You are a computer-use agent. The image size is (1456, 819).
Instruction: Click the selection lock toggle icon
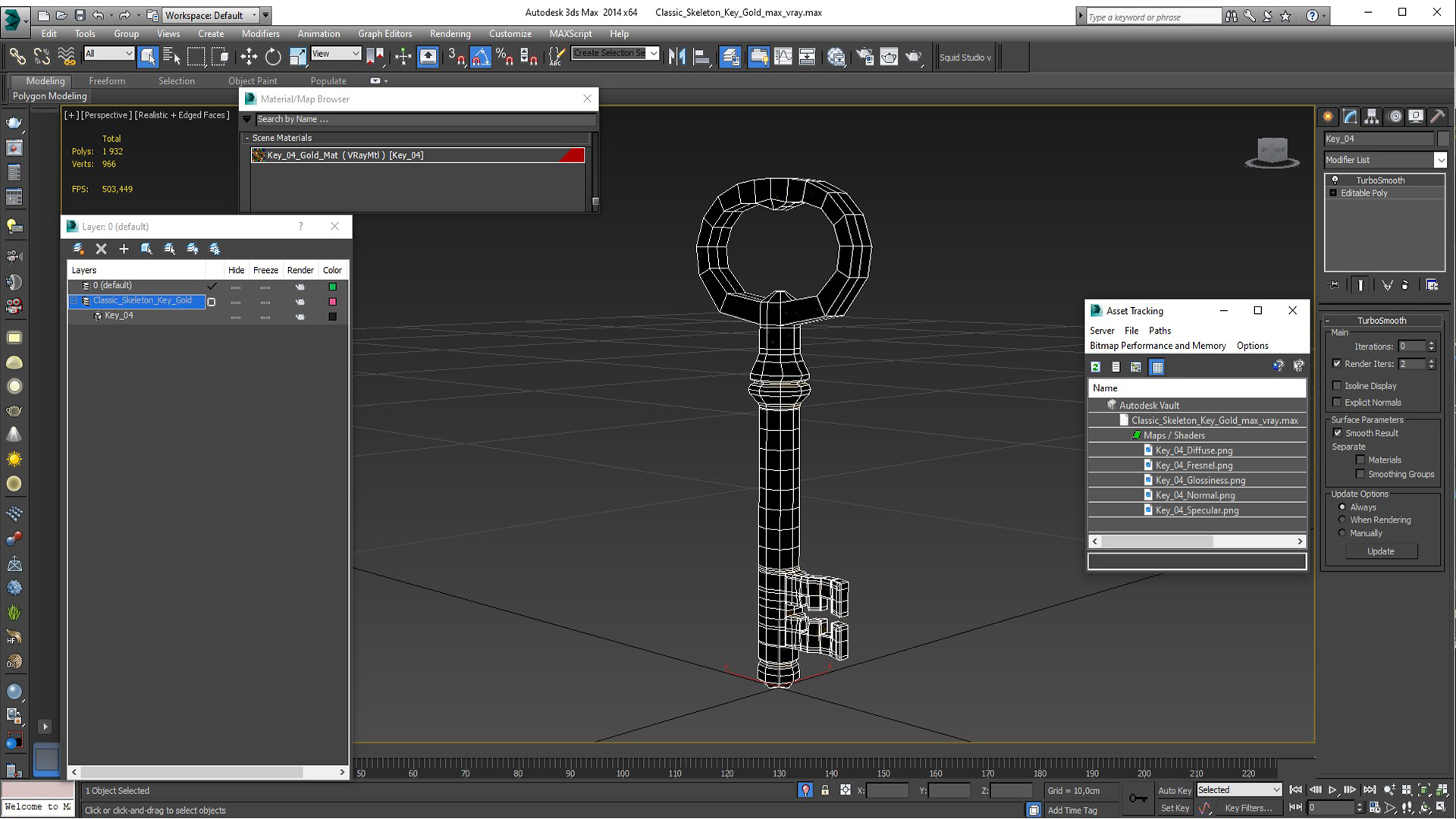[x=825, y=790]
